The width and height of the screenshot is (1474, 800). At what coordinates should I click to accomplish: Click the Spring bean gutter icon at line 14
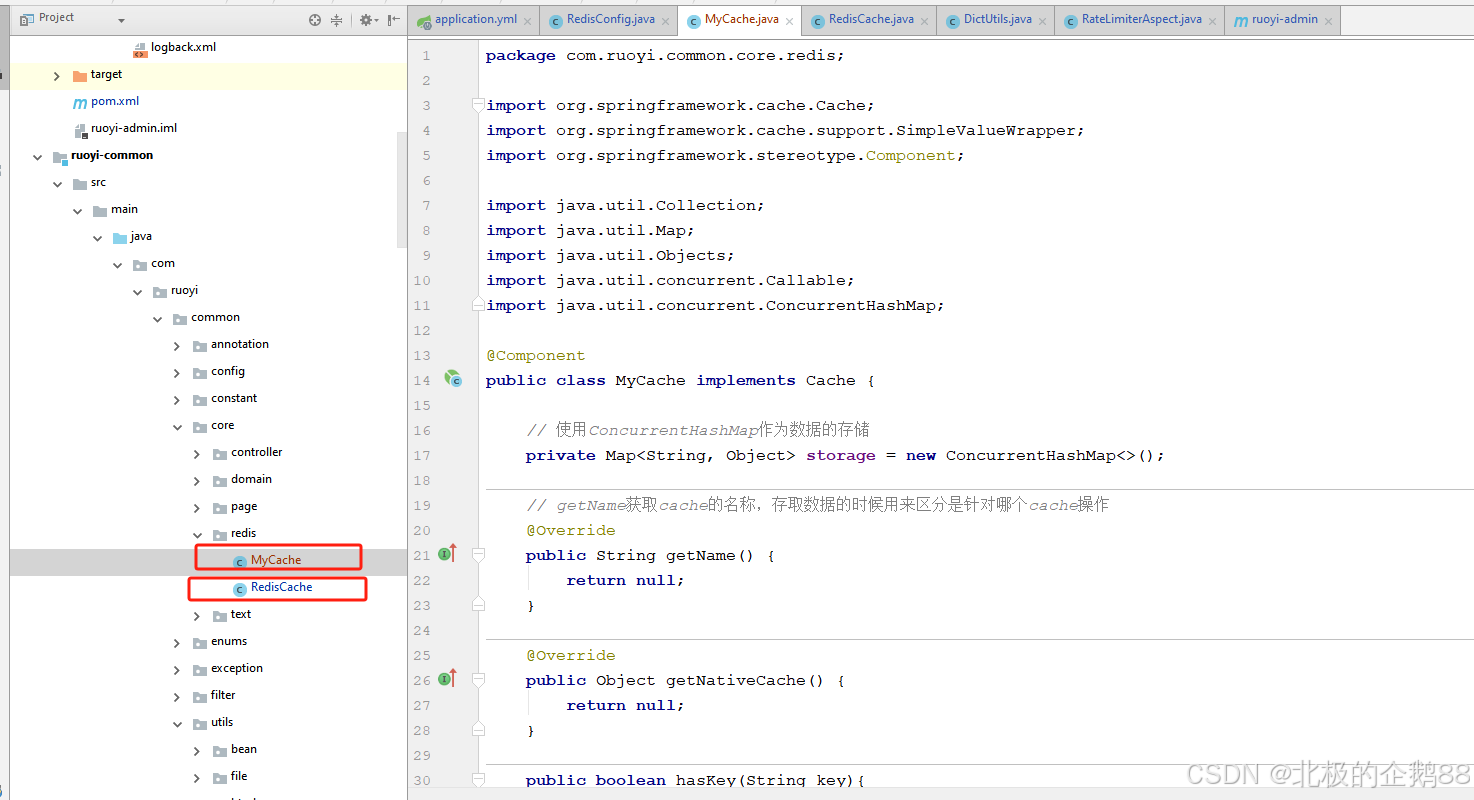coord(454,379)
